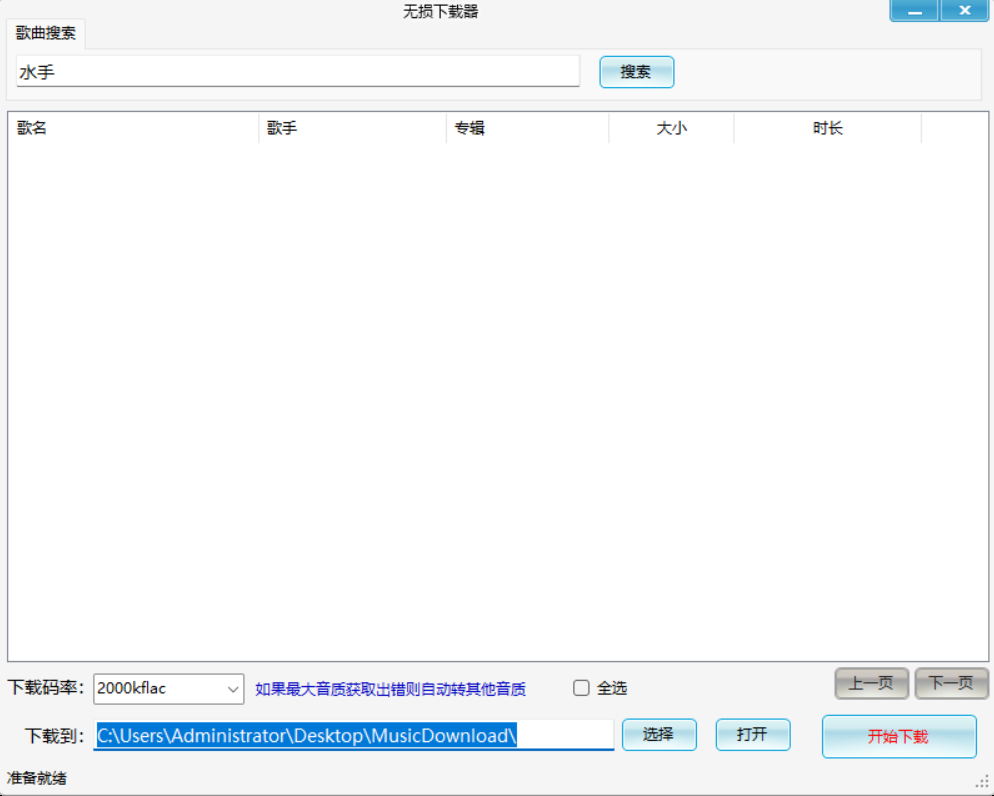Click the 上一页 previous page button

(873, 683)
